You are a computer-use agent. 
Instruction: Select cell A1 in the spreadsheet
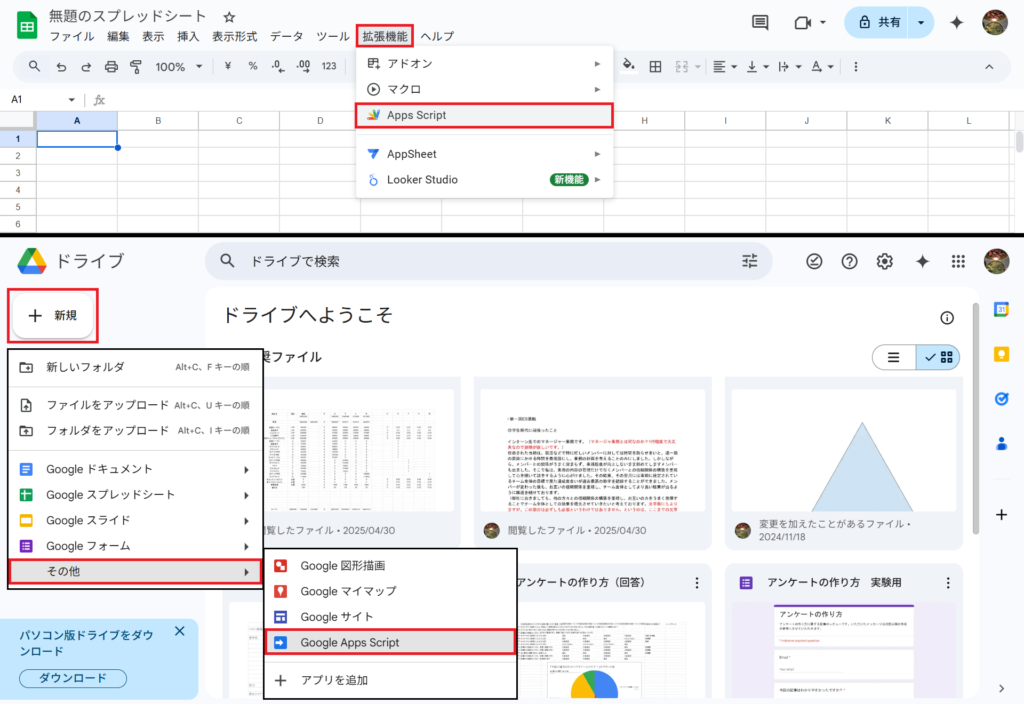(77, 138)
